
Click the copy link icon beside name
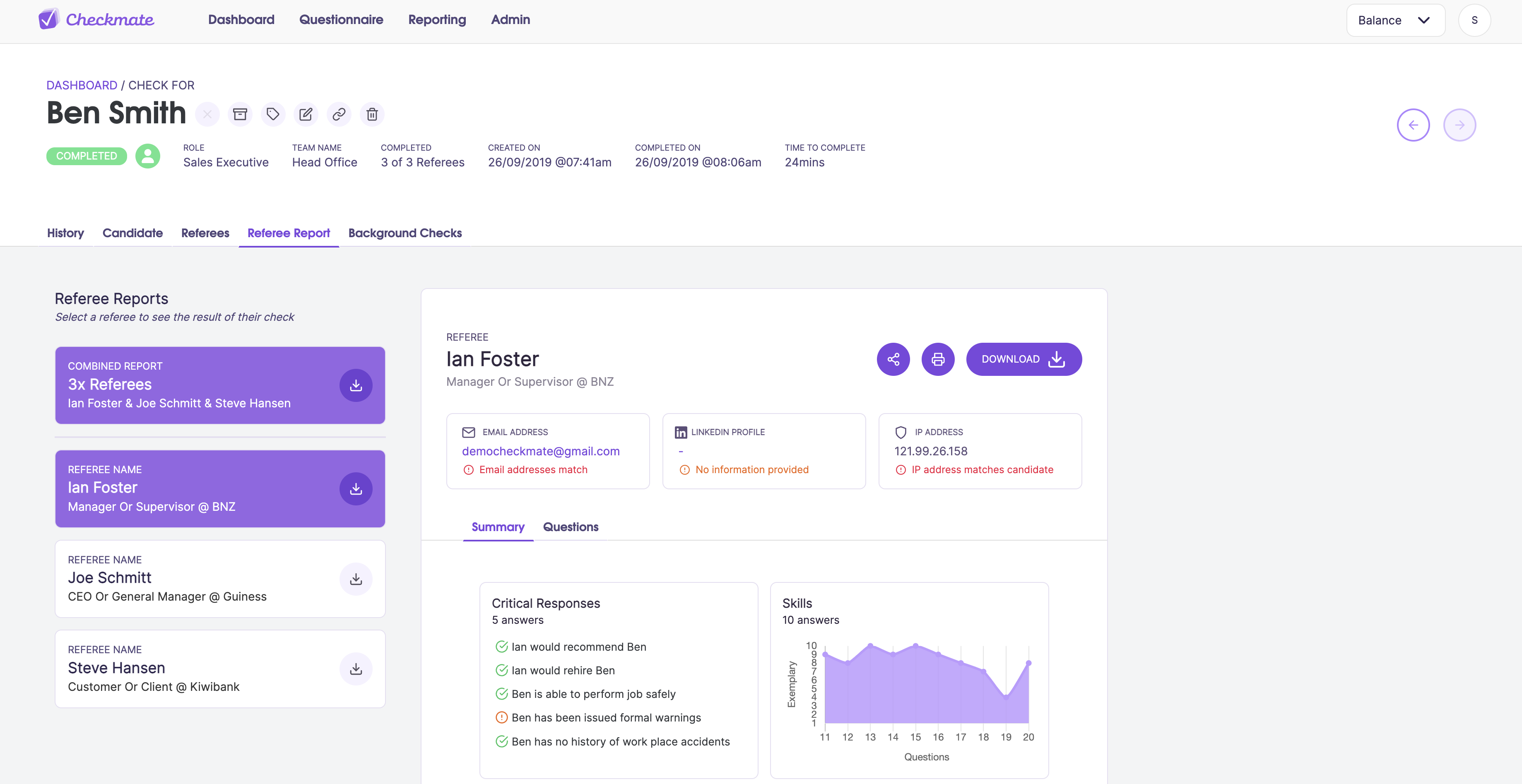click(339, 114)
